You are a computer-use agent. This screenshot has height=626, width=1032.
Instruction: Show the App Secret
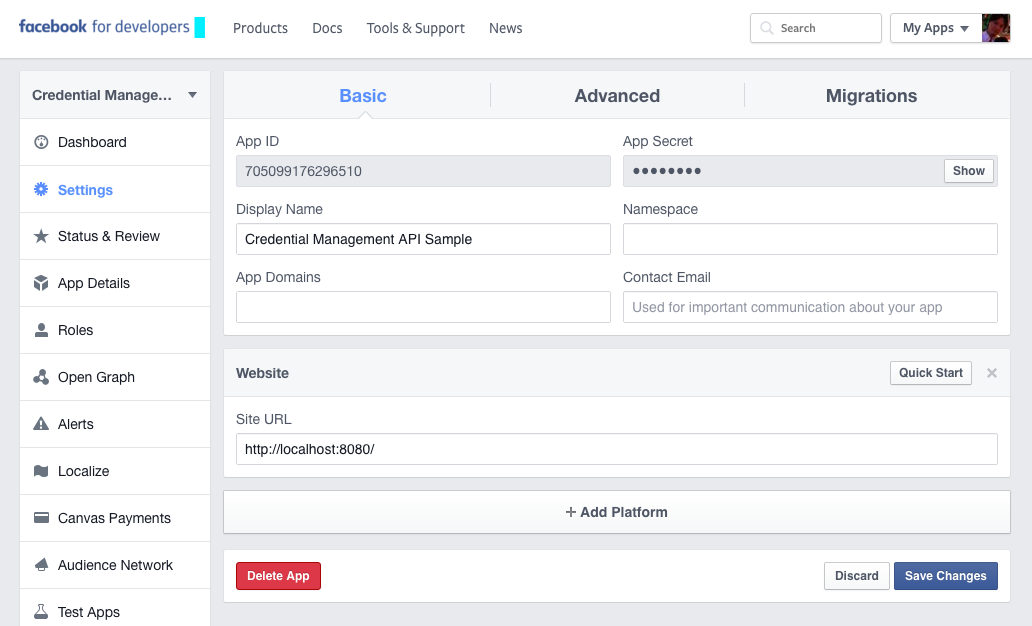(969, 171)
